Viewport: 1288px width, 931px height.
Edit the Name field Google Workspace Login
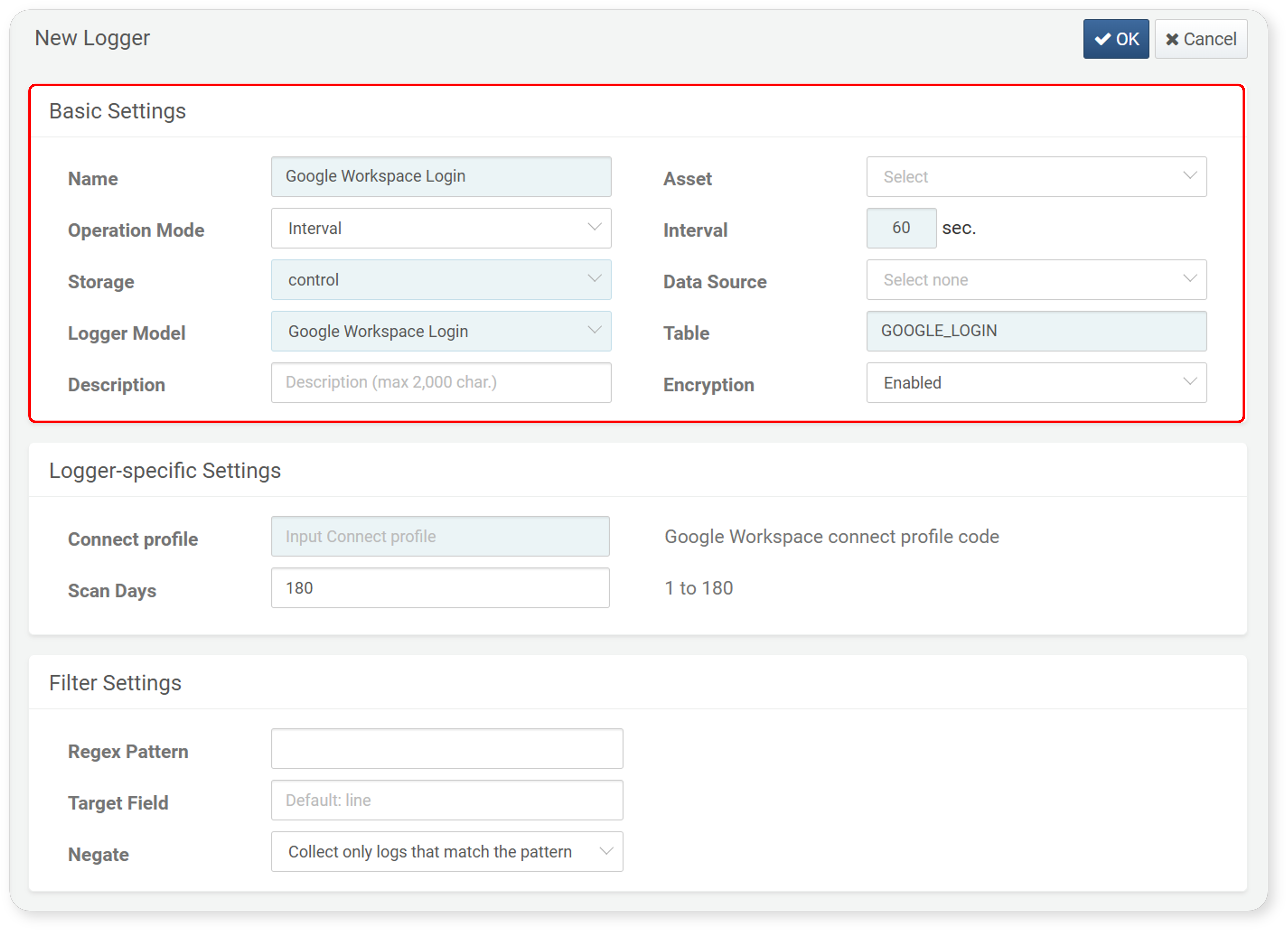pyautogui.click(x=441, y=177)
